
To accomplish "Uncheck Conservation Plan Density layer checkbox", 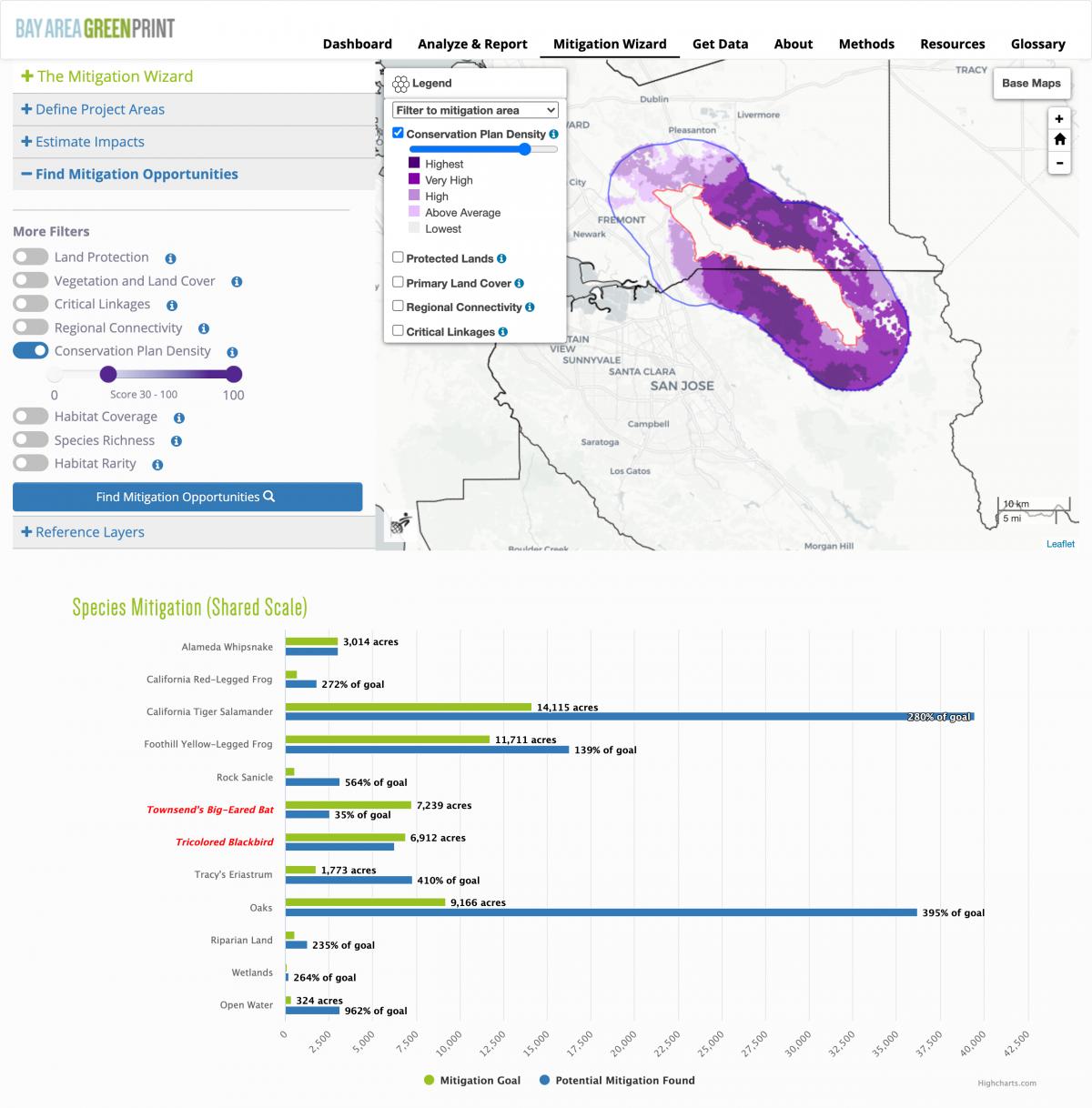I will 398,133.
